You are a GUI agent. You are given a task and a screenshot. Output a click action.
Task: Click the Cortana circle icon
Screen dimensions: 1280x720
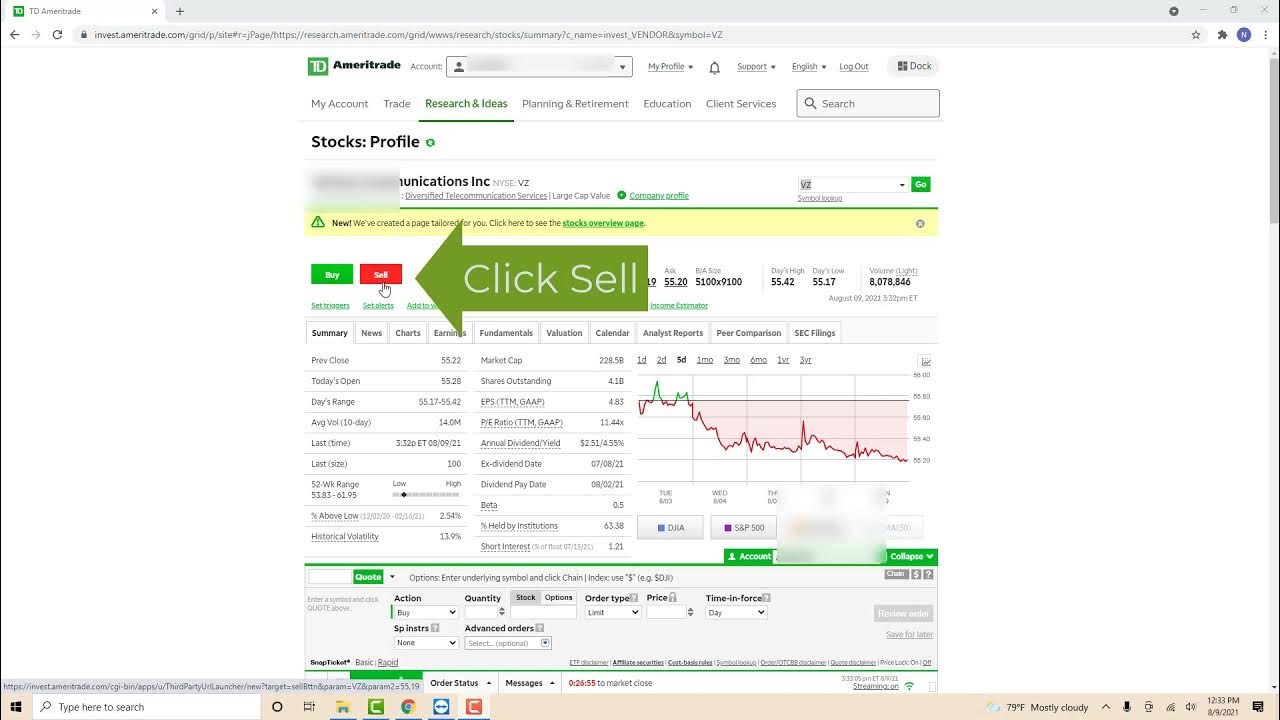[x=277, y=707]
